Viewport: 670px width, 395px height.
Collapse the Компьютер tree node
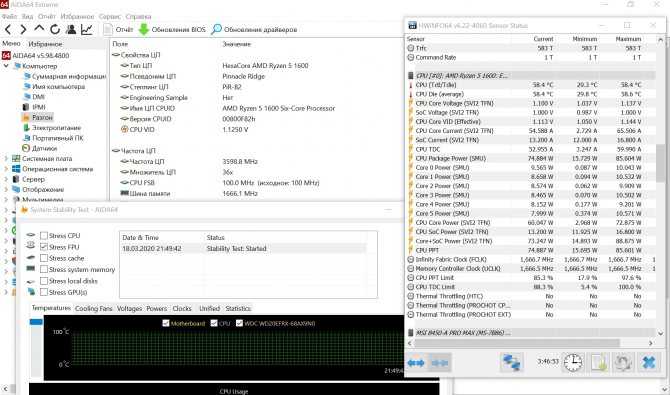click(x=6, y=66)
